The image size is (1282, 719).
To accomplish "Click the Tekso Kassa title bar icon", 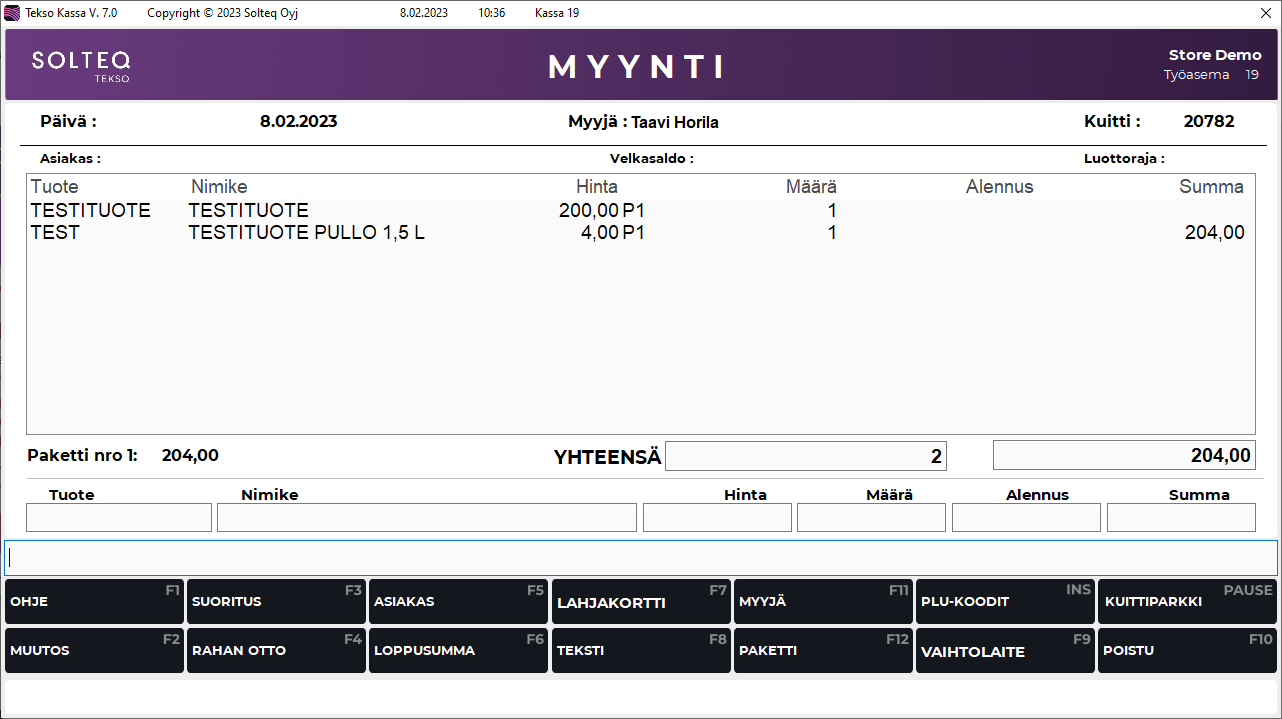I will click(12, 13).
